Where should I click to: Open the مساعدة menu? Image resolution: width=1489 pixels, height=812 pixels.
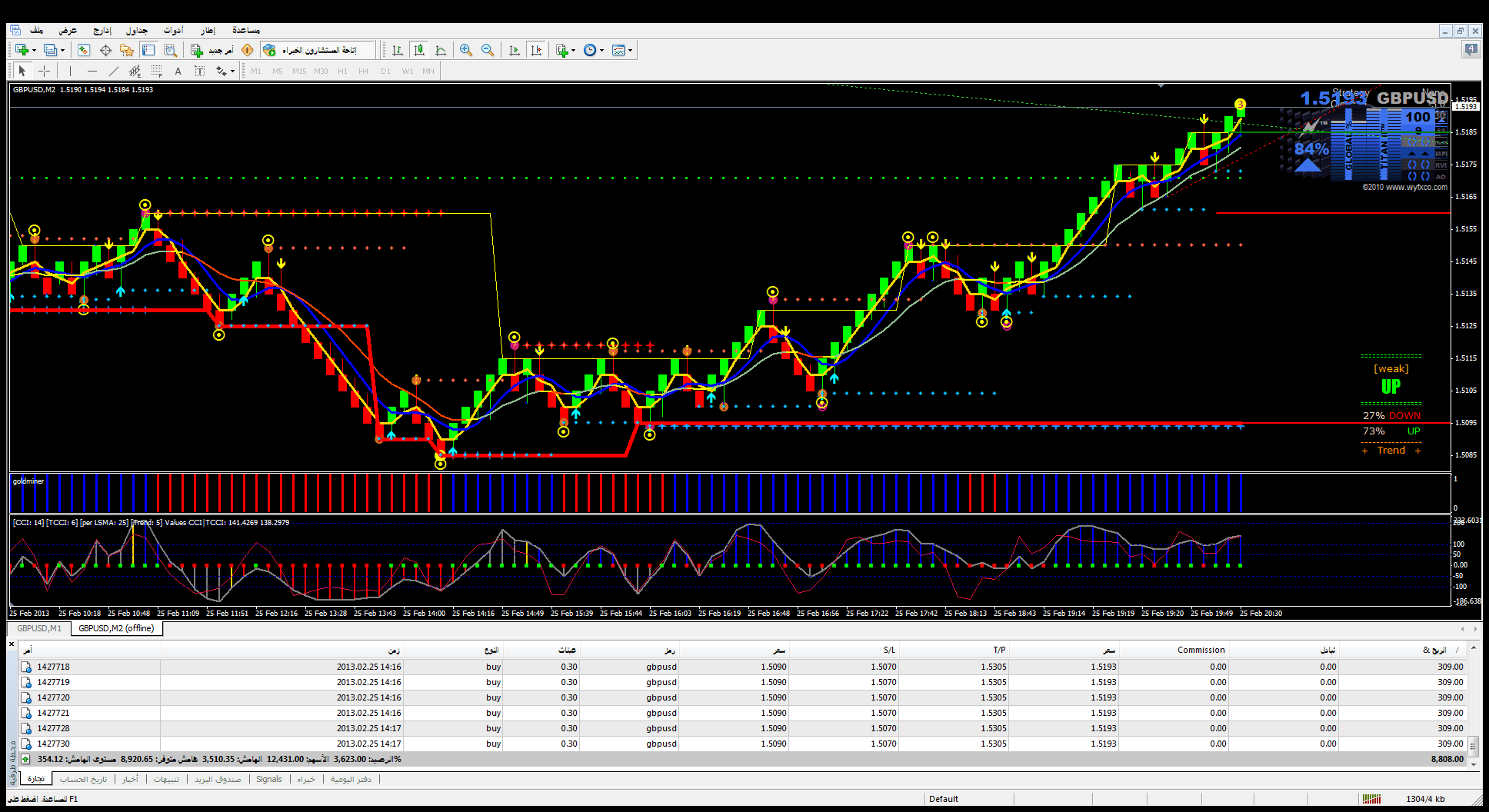click(x=246, y=30)
